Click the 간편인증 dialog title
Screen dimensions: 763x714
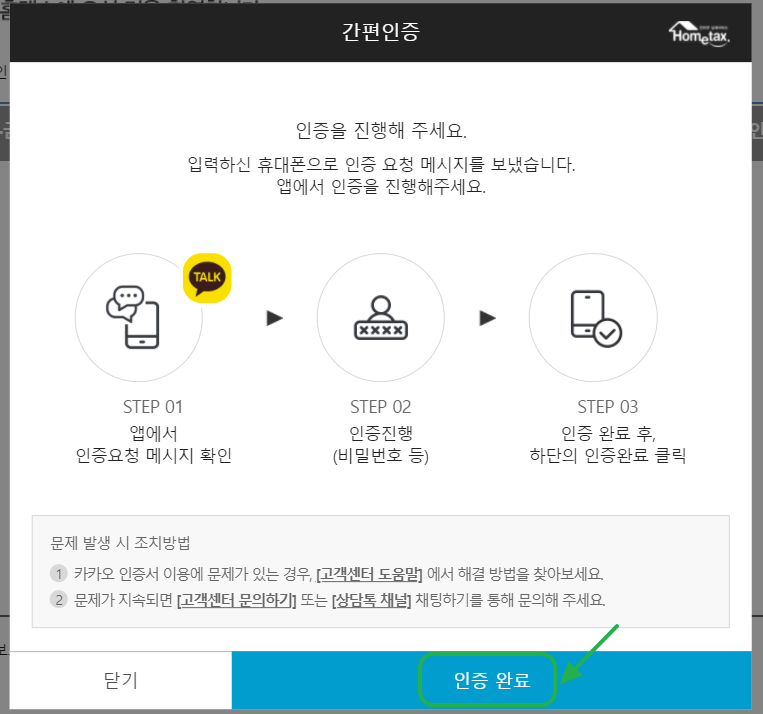[x=381, y=32]
